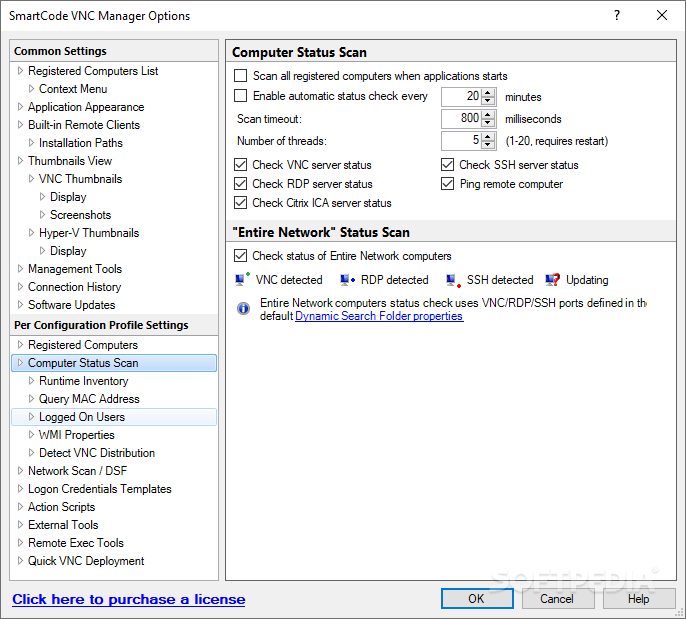Open Software Updates settings

72,305
